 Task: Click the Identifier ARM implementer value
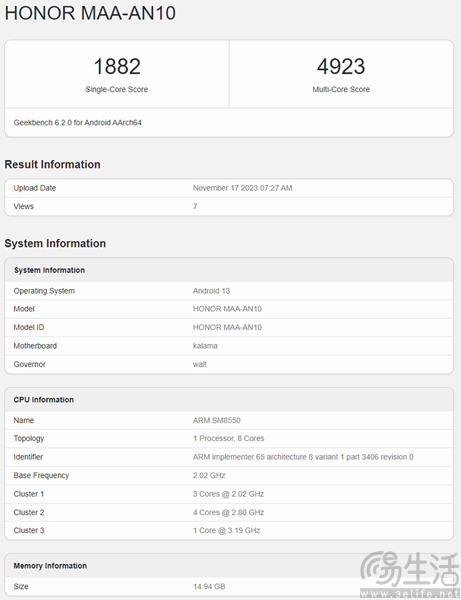pos(303,457)
